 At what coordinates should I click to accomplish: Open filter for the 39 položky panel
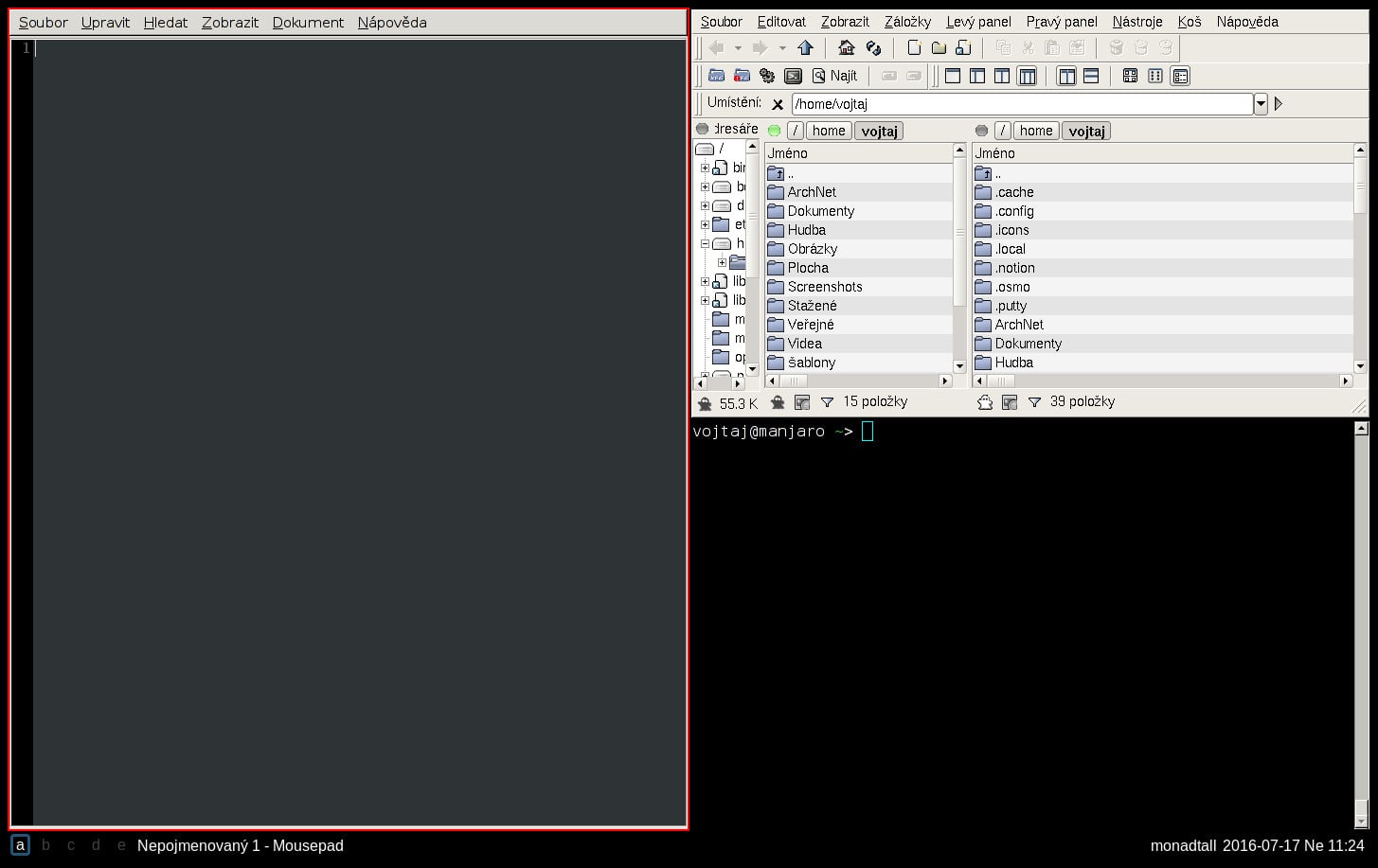pyautogui.click(x=1034, y=402)
